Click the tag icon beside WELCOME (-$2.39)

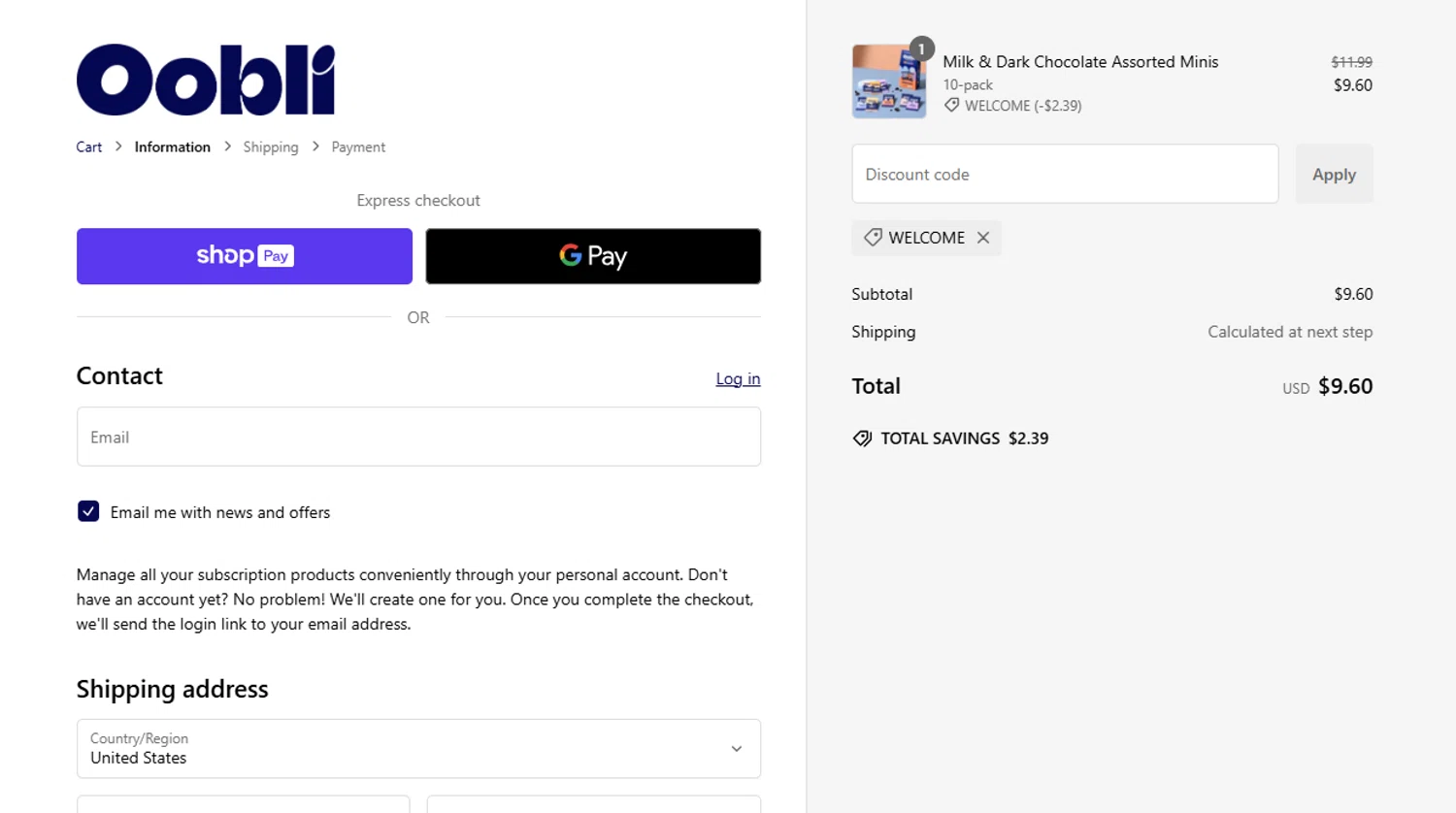coord(951,105)
